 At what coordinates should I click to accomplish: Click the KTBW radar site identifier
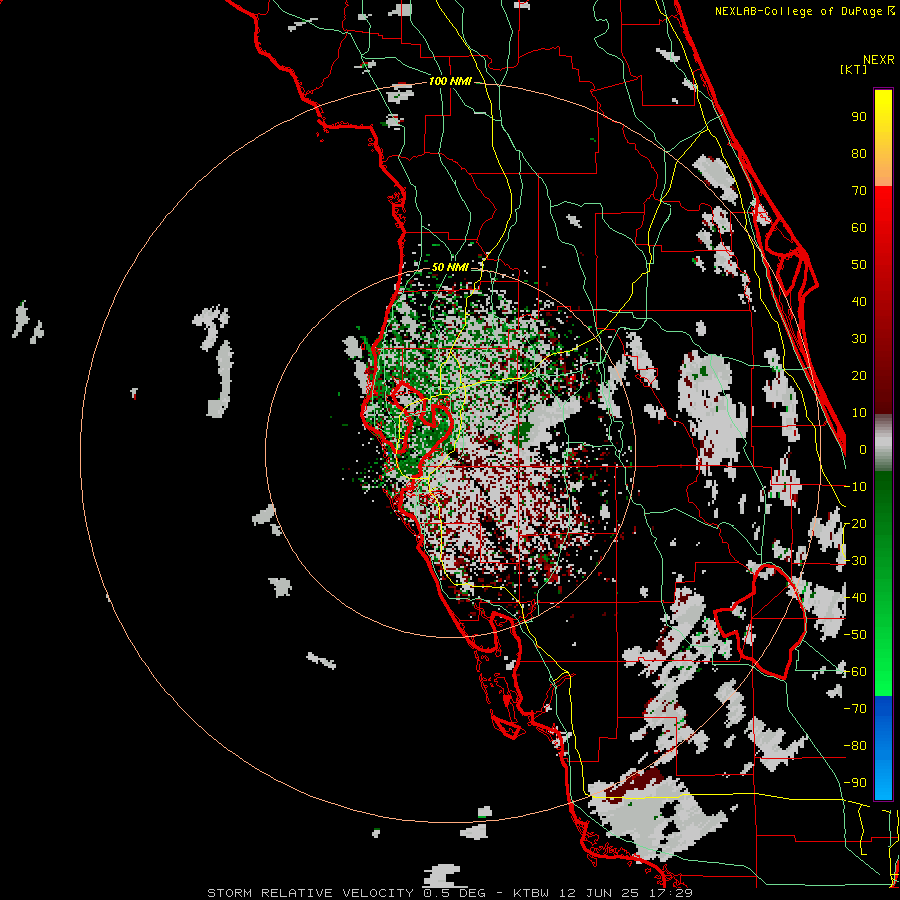(x=532, y=893)
